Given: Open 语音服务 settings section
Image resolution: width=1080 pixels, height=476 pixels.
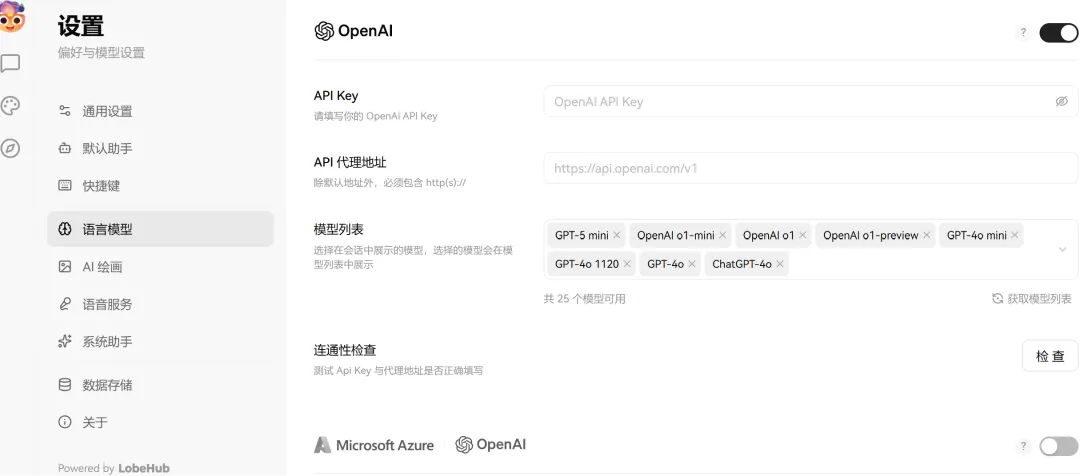Looking at the screenshot, I should 160,304.
